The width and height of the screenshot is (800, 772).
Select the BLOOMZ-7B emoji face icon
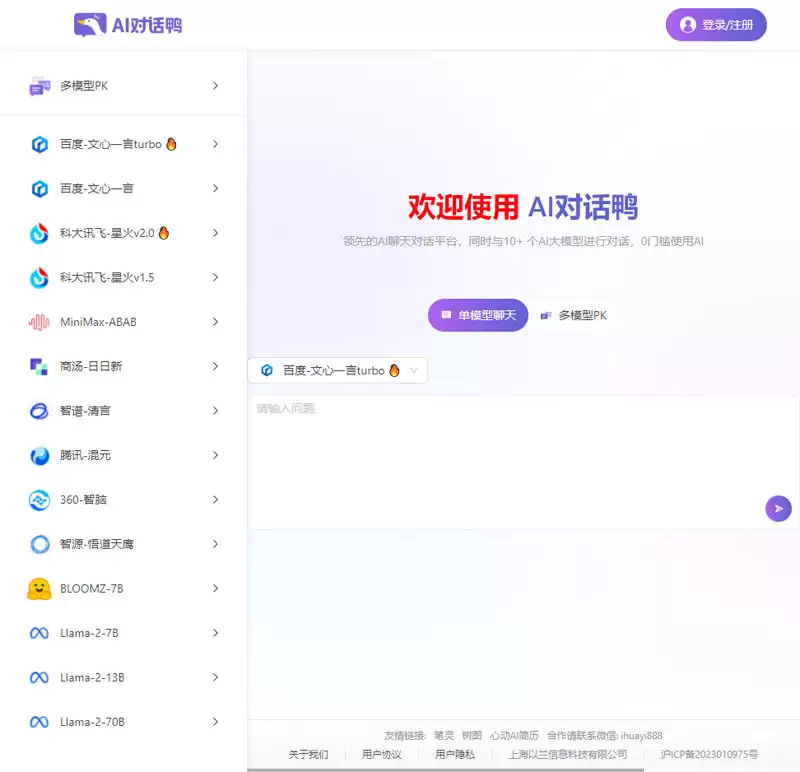39,588
